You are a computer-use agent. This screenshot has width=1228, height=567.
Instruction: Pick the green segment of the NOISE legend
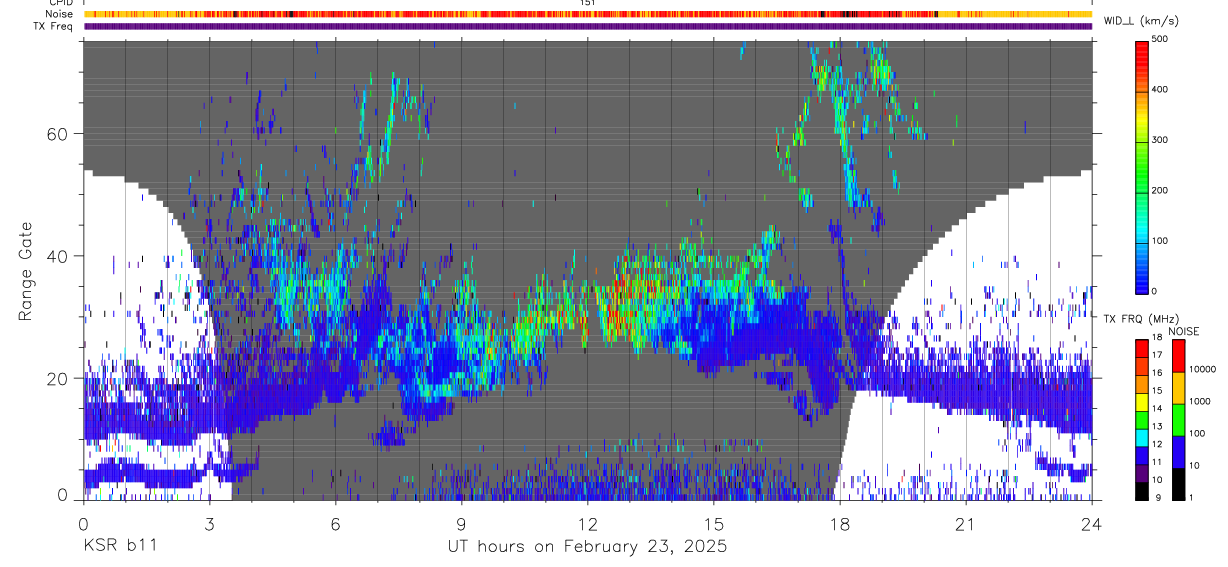coord(1178,419)
